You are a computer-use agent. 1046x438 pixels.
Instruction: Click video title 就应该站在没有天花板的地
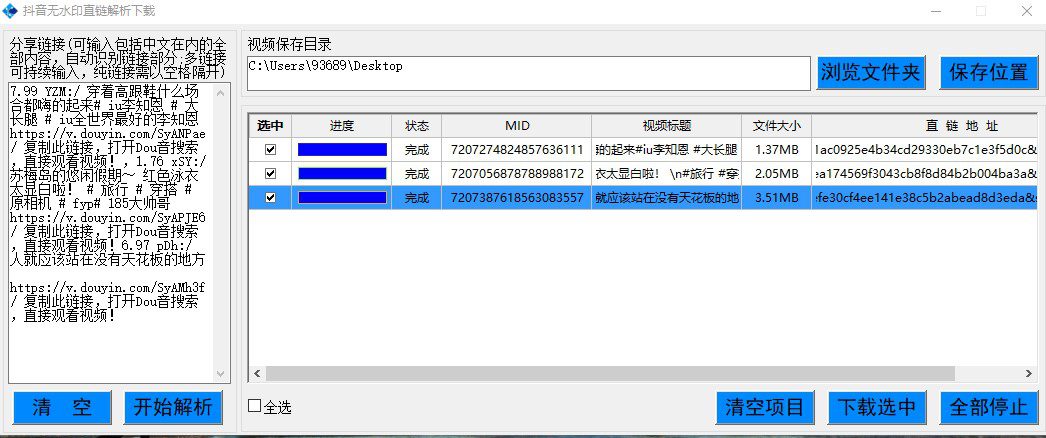click(666, 198)
